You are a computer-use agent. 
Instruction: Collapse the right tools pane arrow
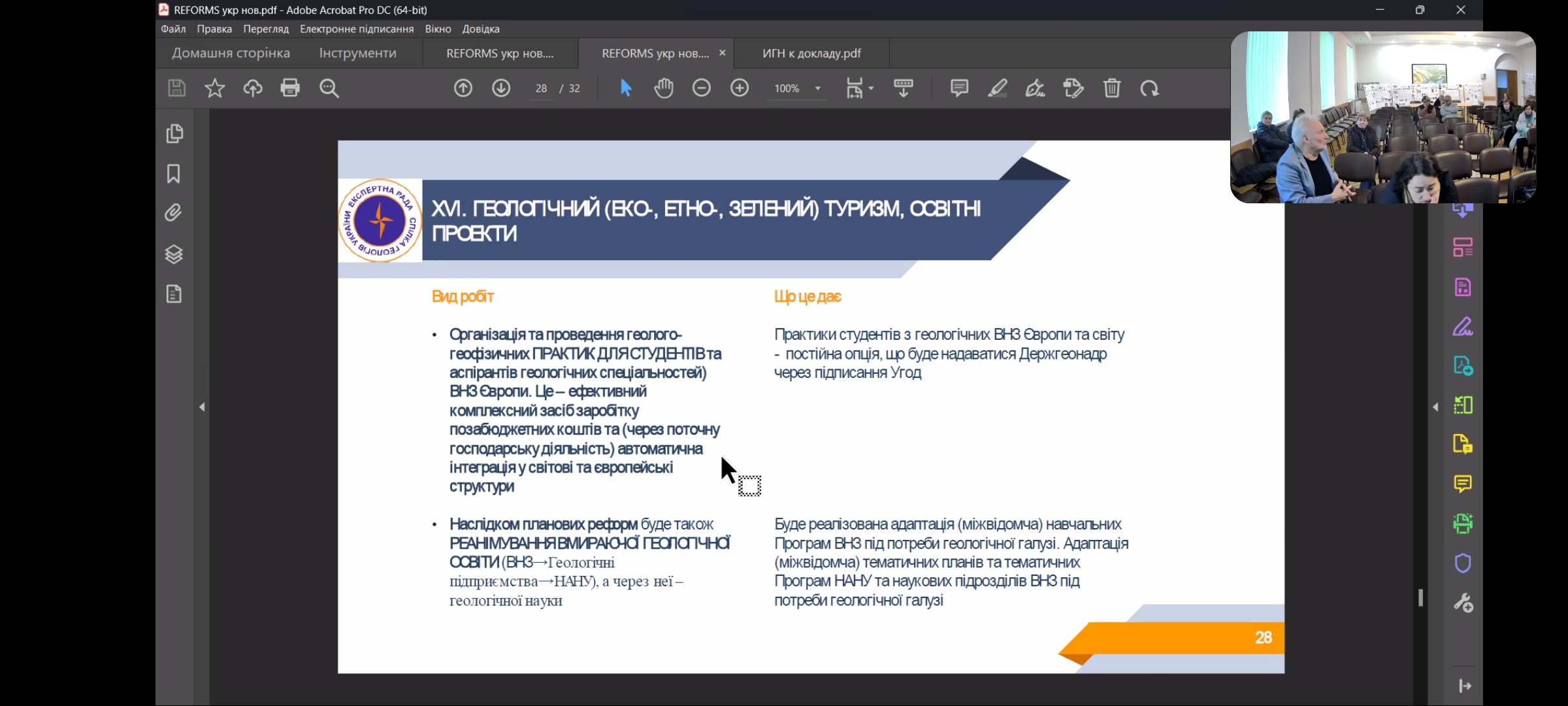[x=1435, y=407]
